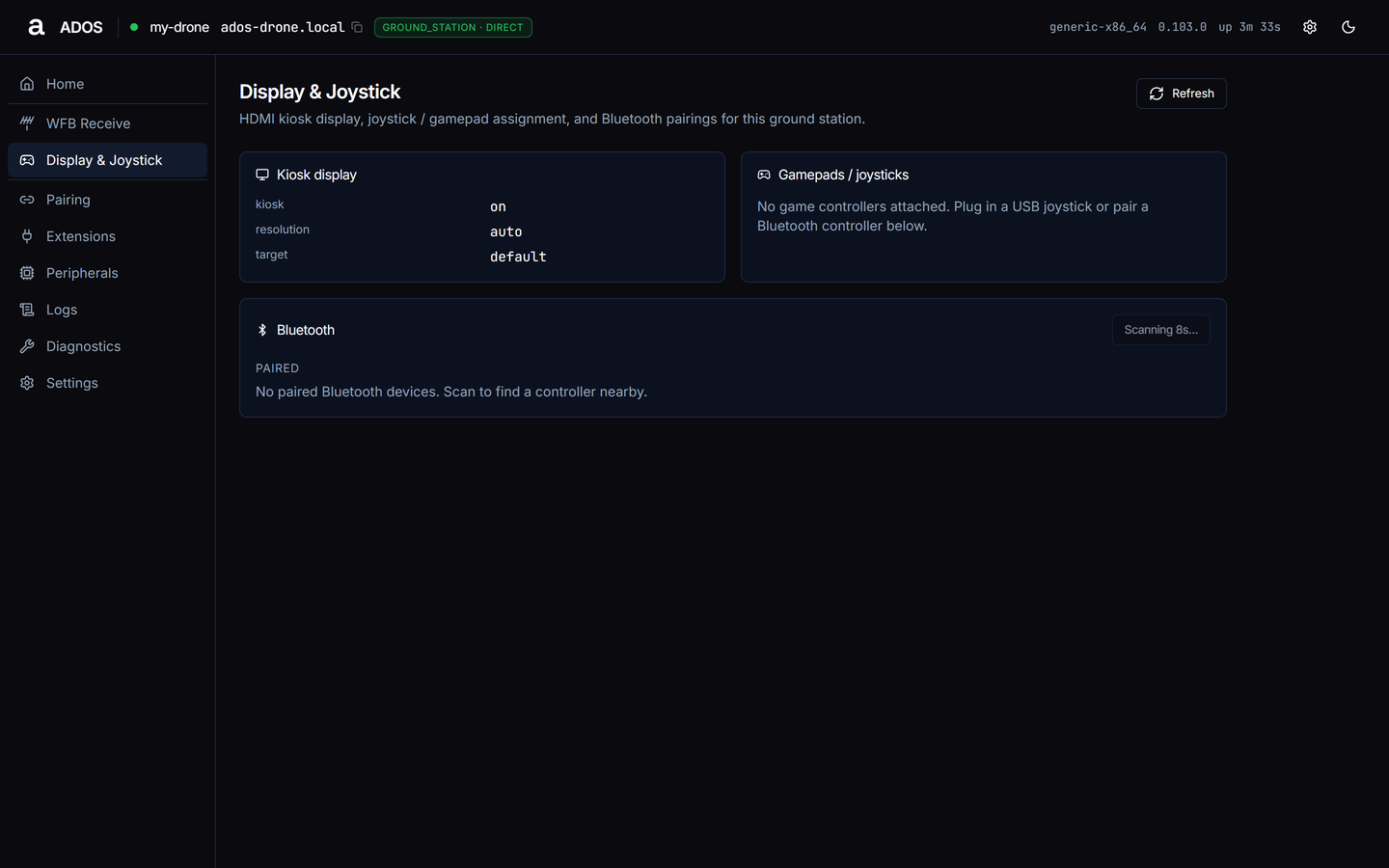Screen dimensions: 1389x868
Task: Select the resolution value "auto"
Action: click(506, 231)
